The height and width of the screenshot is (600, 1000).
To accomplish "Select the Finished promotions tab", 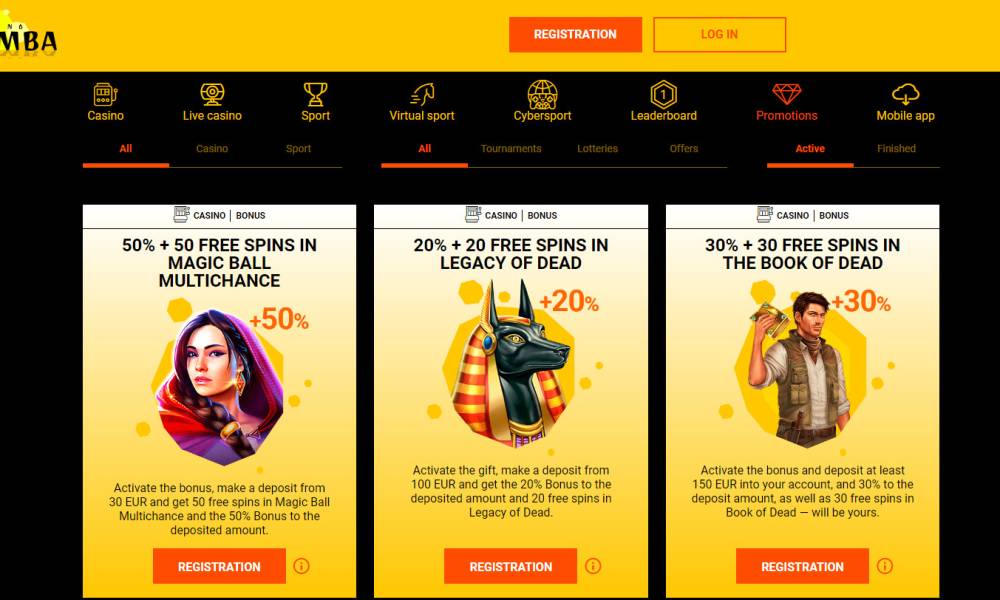I will [896, 149].
